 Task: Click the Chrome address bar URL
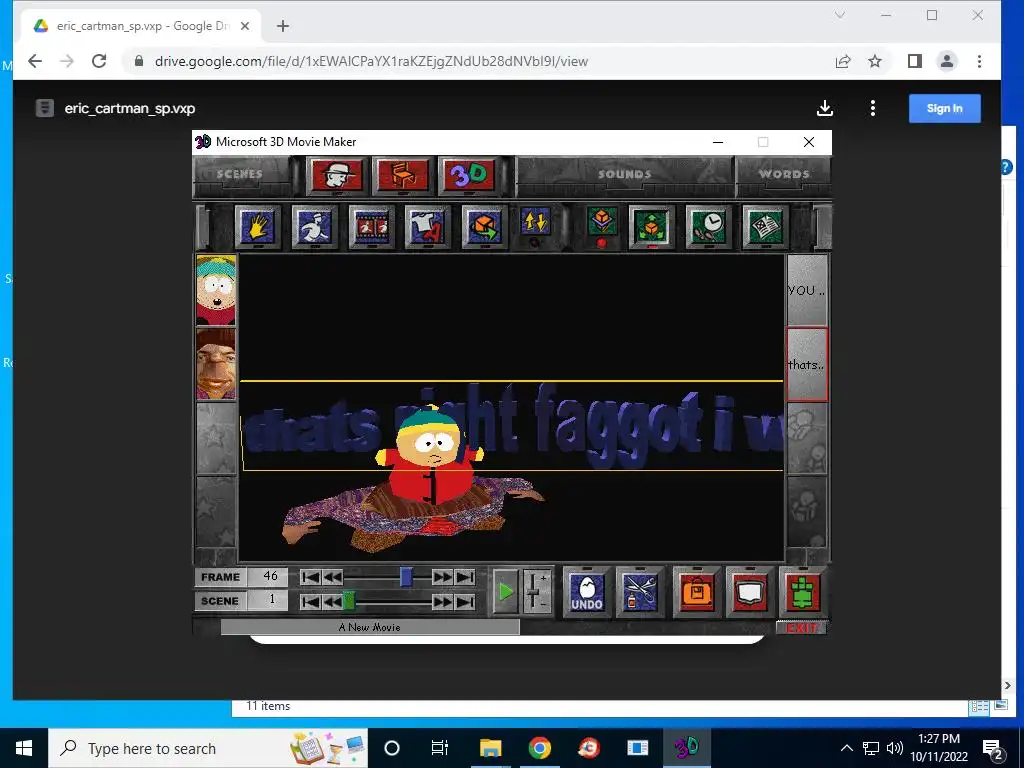371,61
